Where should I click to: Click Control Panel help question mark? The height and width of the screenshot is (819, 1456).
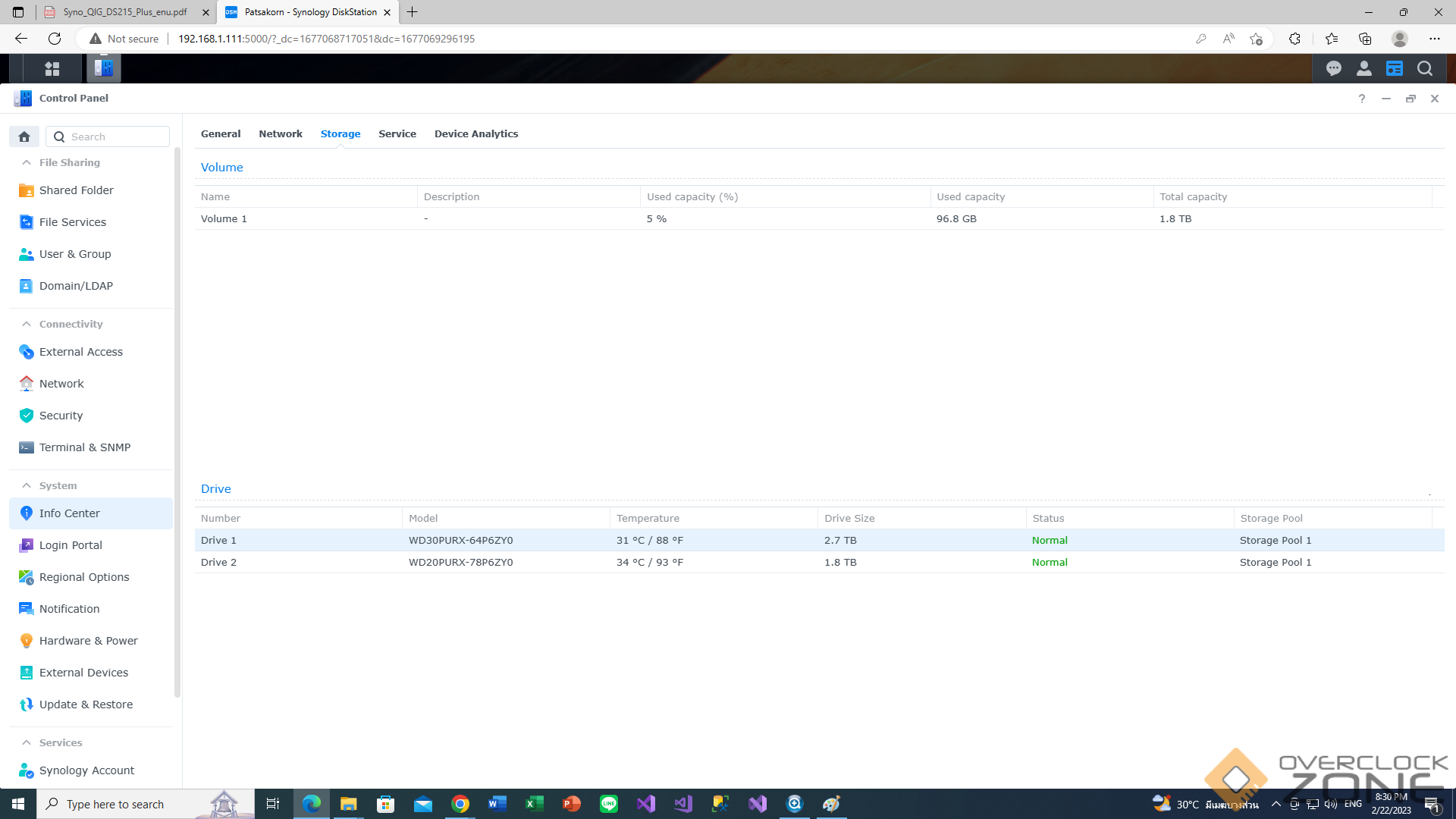(1362, 99)
